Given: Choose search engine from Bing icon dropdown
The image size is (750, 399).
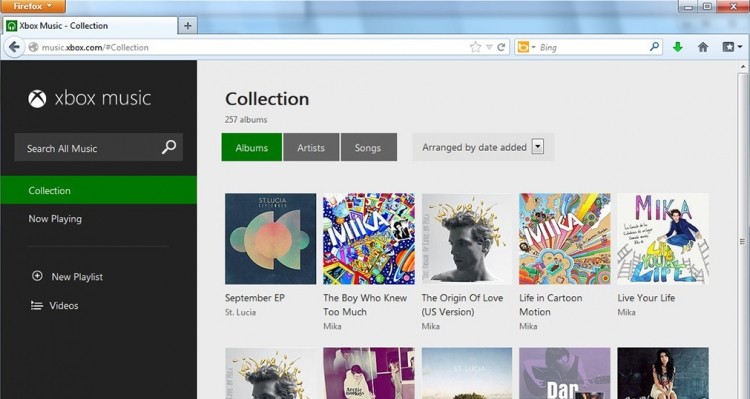Looking at the screenshot, I should tap(526, 47).
